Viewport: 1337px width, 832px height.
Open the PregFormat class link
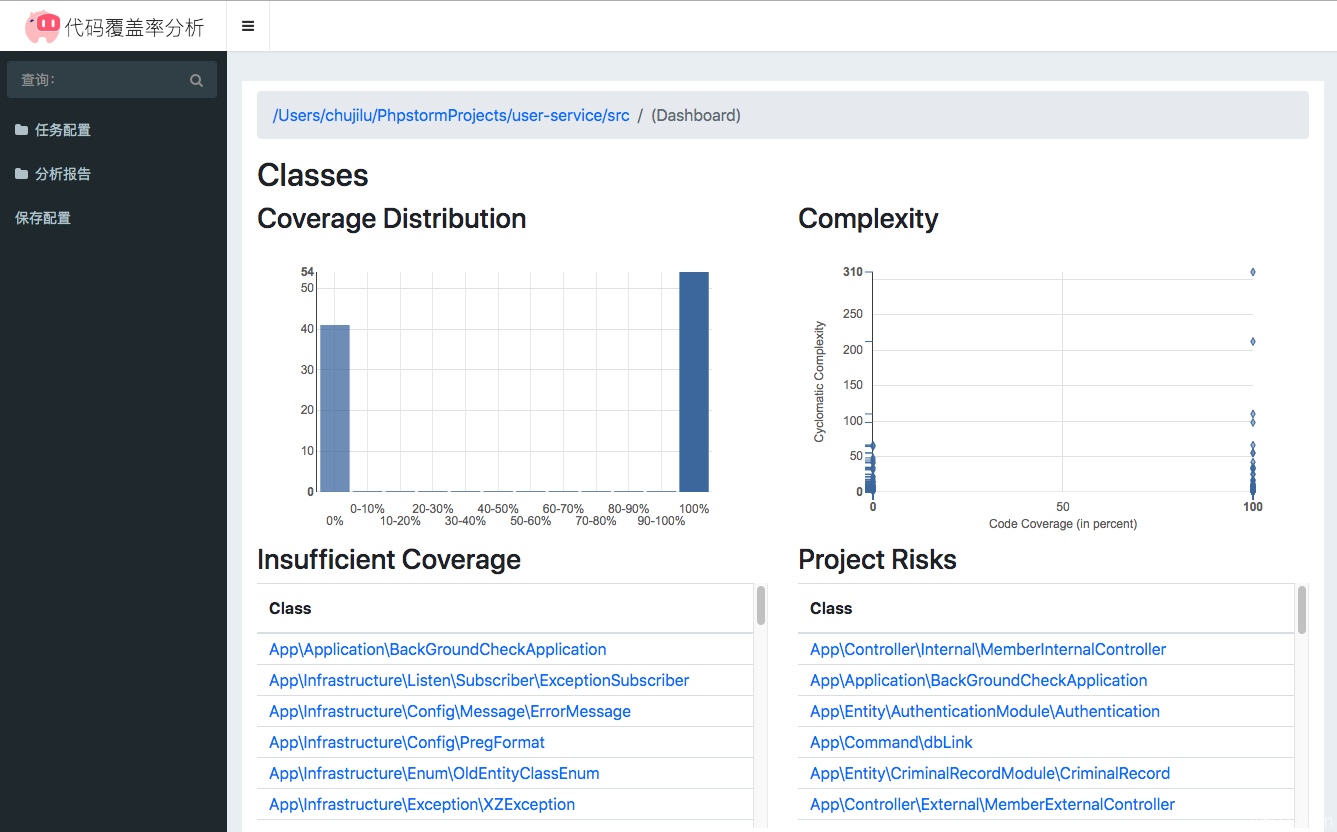(x=406, y=742)
